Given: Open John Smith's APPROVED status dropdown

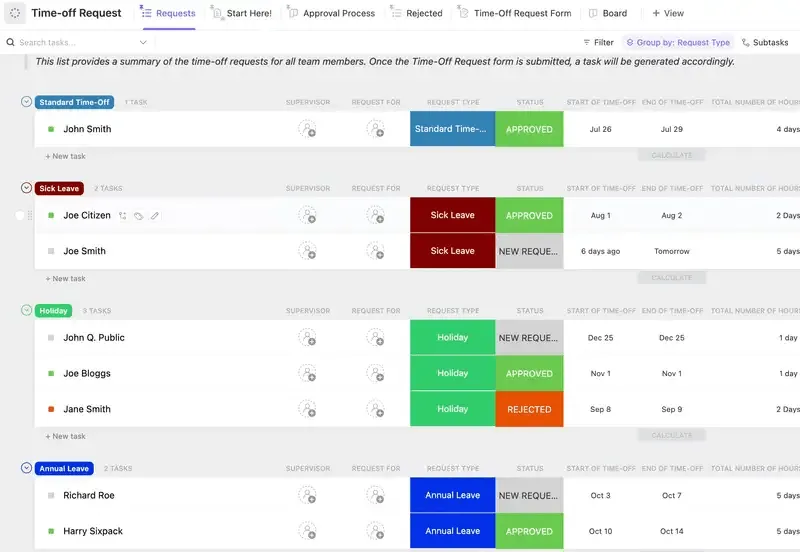Looking at the screenshot, I should [529, 129].
